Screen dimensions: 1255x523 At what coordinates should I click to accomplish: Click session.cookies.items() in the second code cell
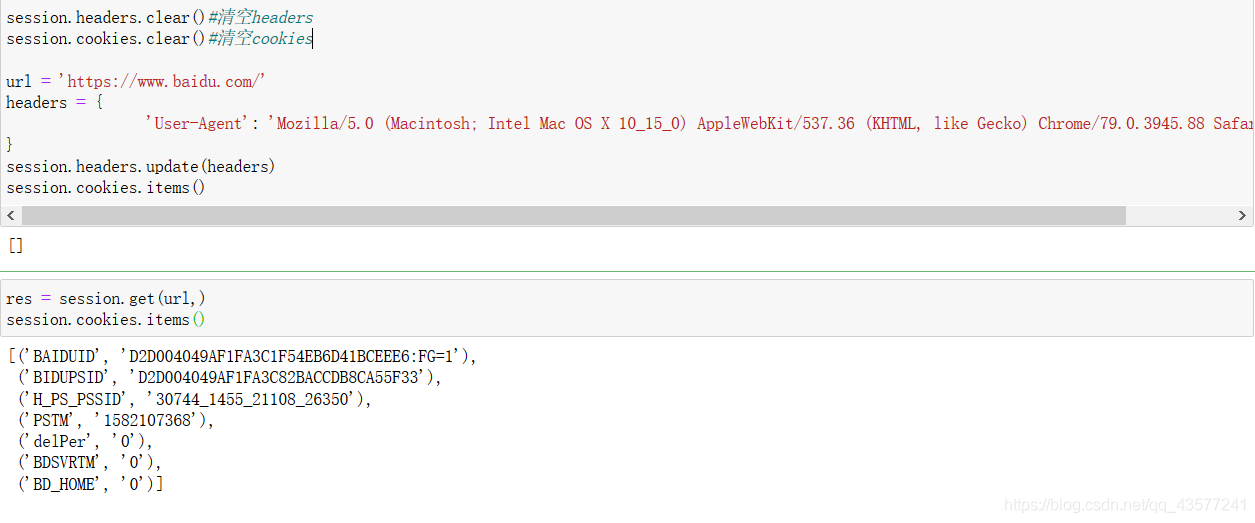coord(105,320)
